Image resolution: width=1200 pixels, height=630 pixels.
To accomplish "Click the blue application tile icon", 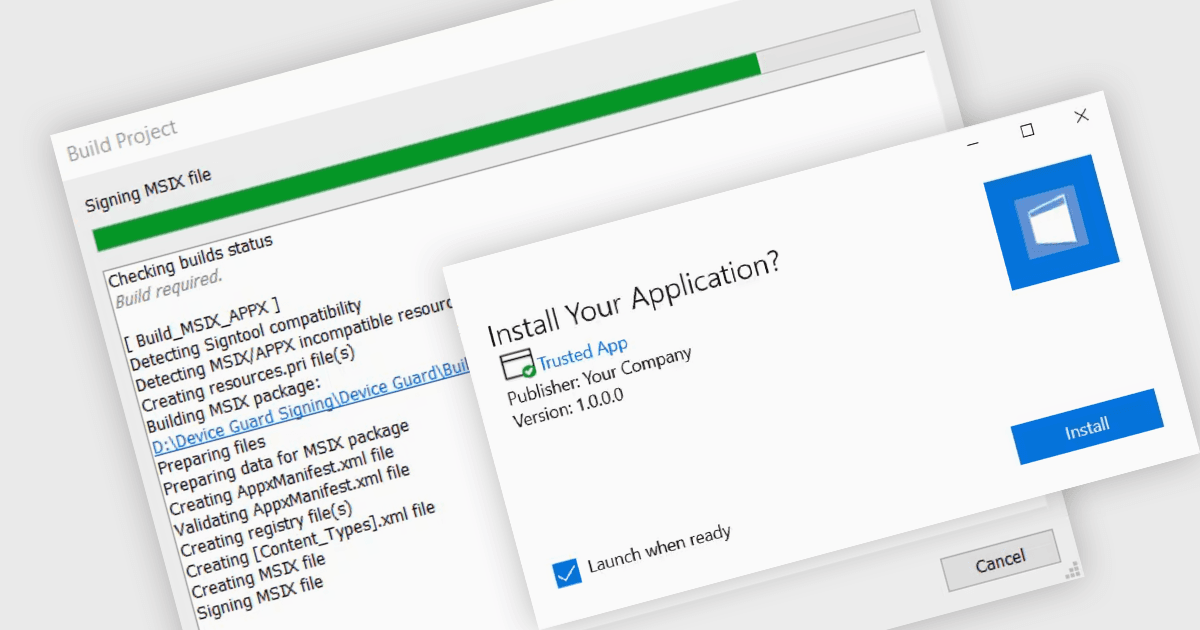I will point(1051,222).
